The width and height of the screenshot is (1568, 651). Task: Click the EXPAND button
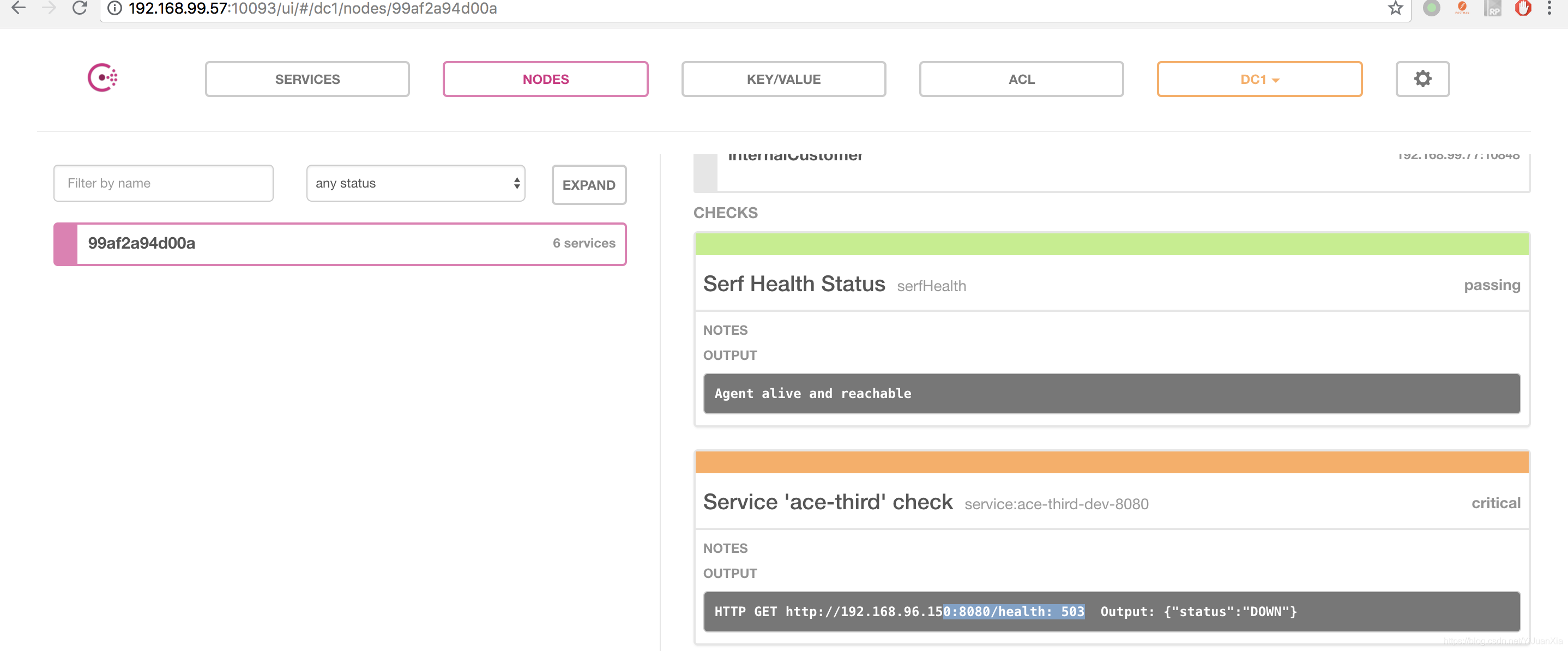[x=589, y=184]
